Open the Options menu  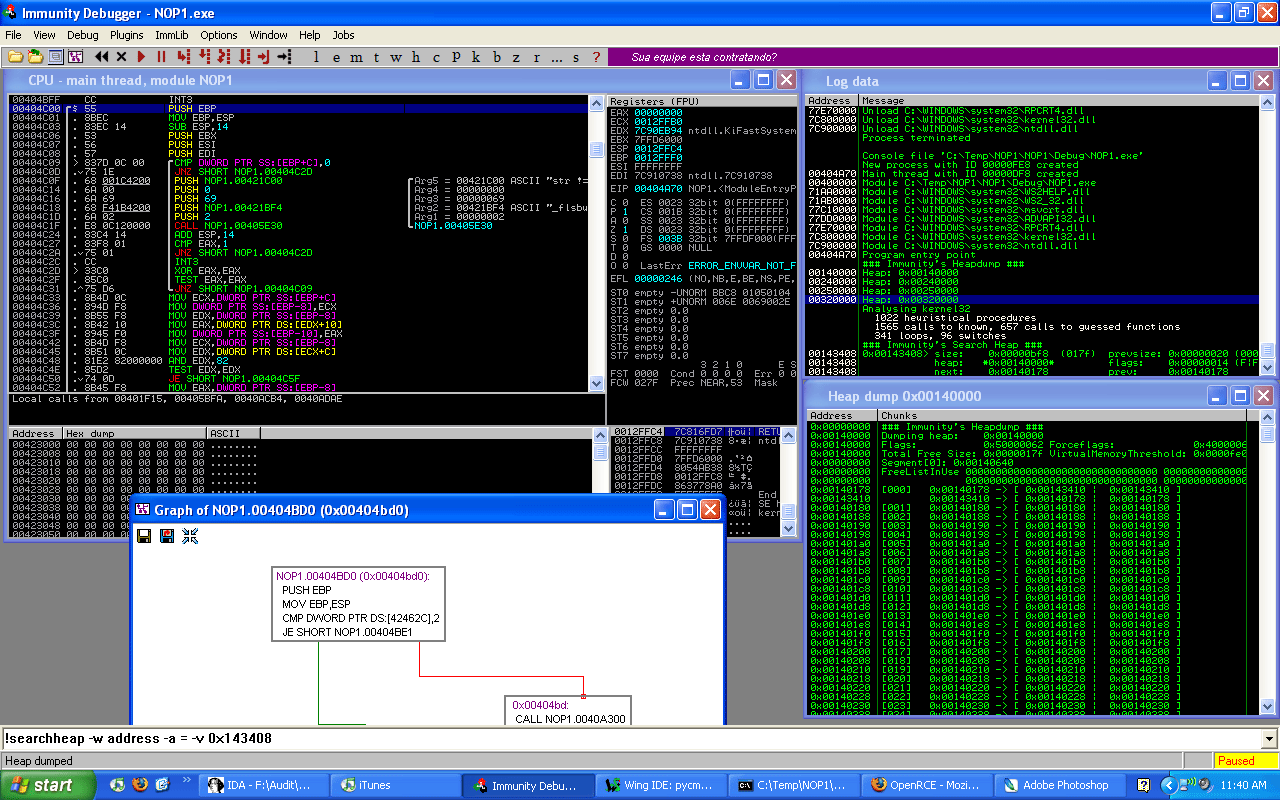[219, 35]
